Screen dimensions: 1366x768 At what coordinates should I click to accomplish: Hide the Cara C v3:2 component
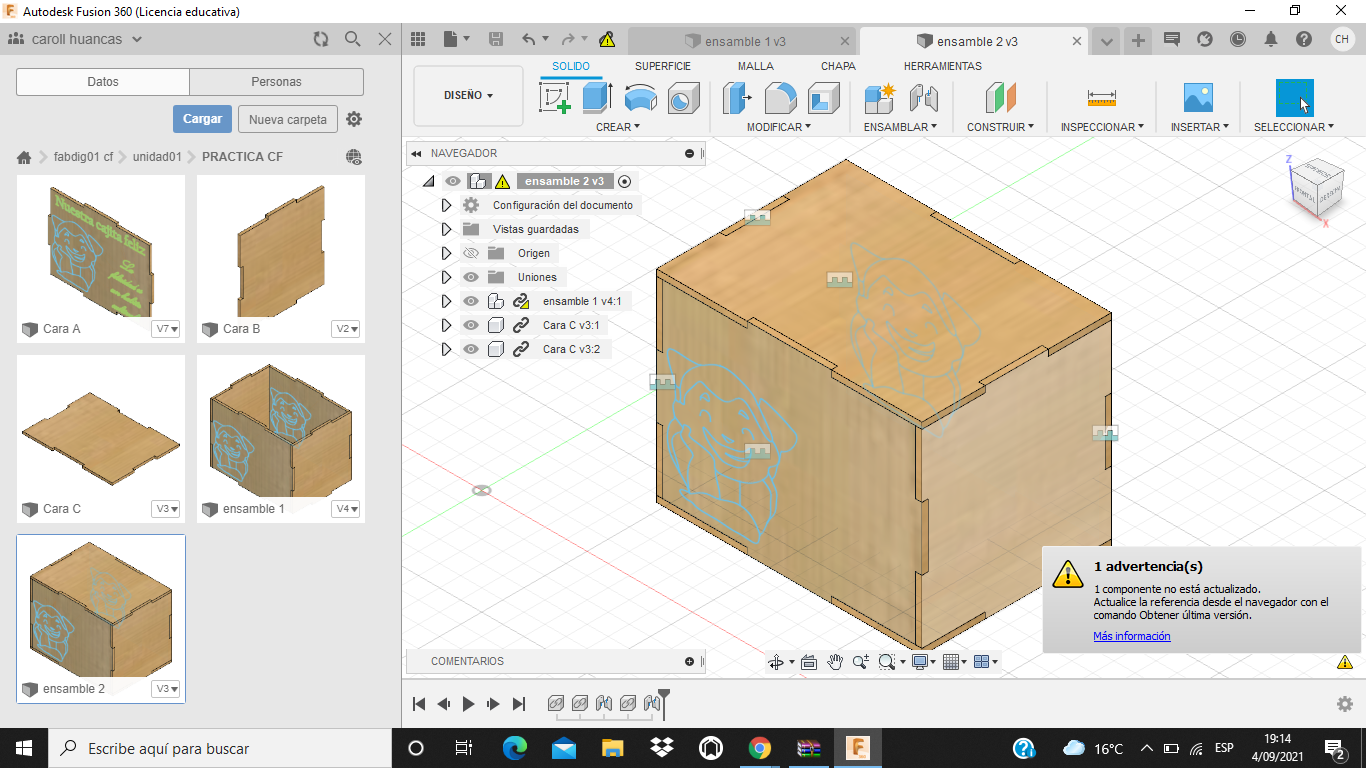pyautogui.click(x=471, y=349)
